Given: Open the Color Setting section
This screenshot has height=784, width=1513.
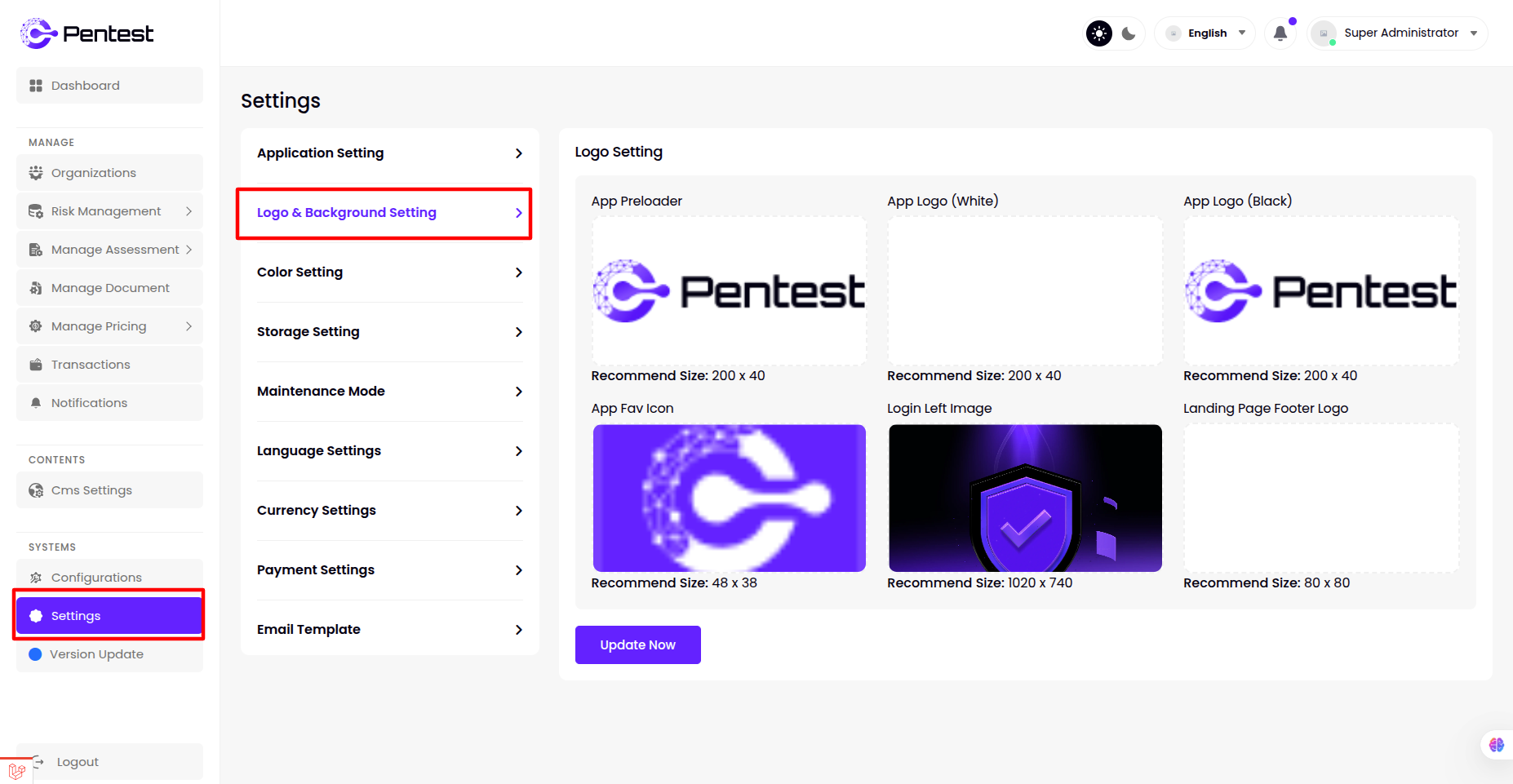Looking at the screenshot, I should [389, 272].
